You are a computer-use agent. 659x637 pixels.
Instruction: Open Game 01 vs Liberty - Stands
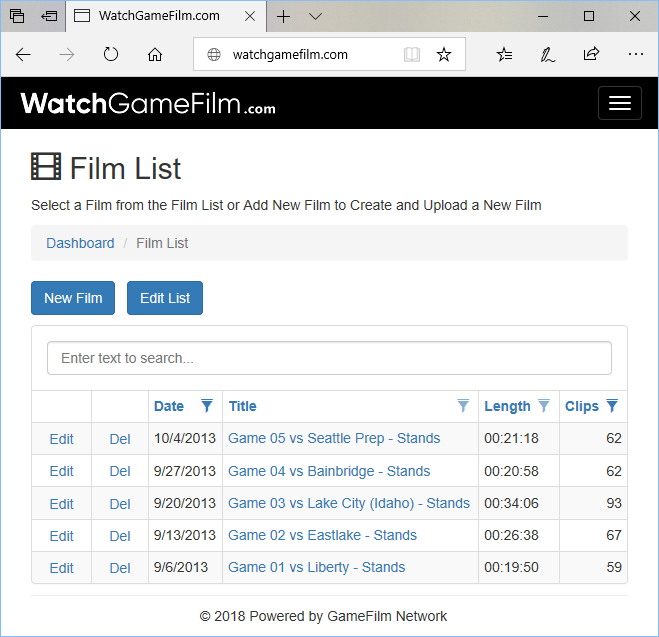pos(316,567)
